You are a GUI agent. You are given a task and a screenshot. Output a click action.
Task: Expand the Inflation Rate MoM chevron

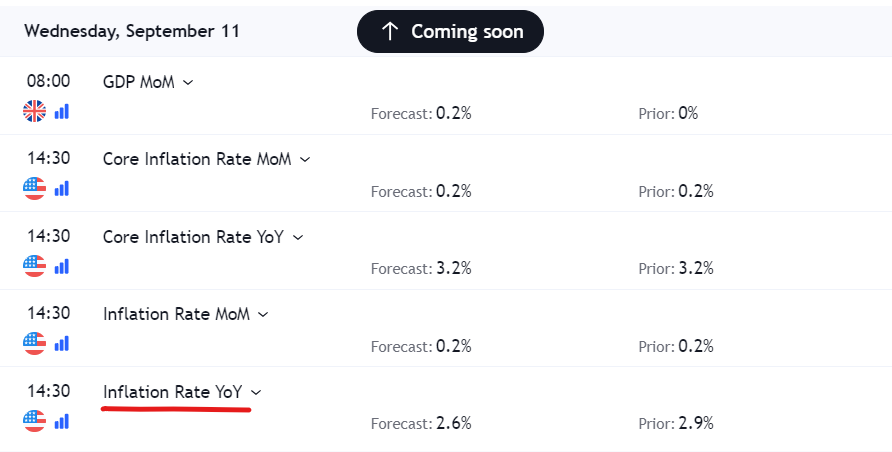pos(263,314)
